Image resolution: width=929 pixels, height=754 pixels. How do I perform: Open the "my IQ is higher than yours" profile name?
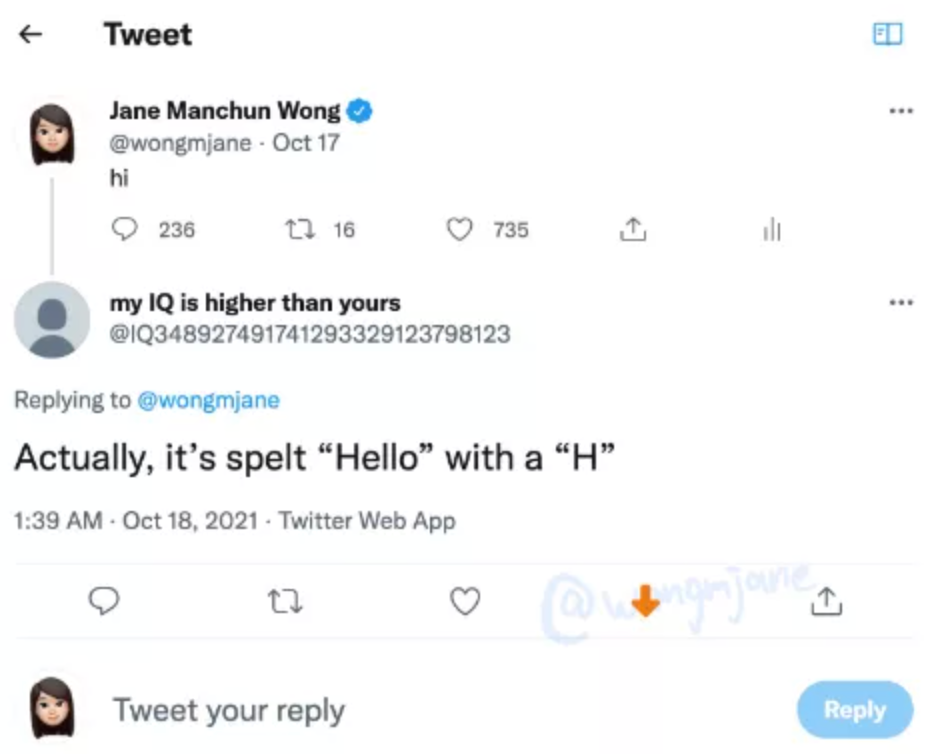click(255, 302)
